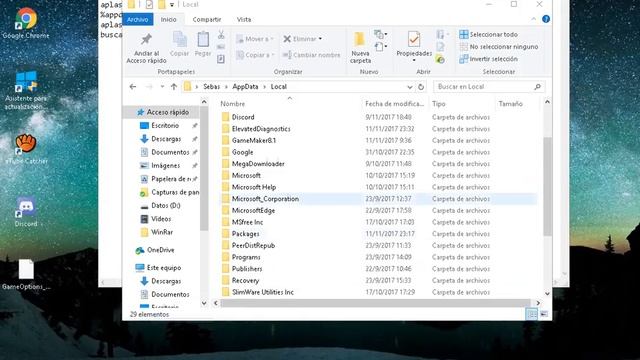
Task: Switch to large icons view in status bar
Action: pos(544,314)
